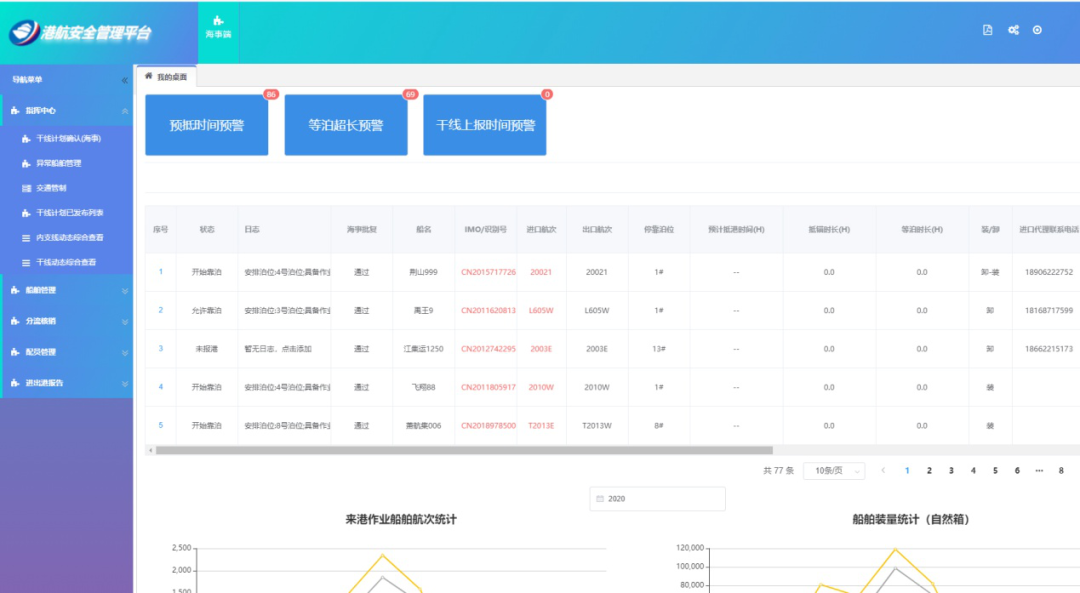Click the list icon beside 内支线动态综合查看
The image size is (1080, 593).
point(26,238)
